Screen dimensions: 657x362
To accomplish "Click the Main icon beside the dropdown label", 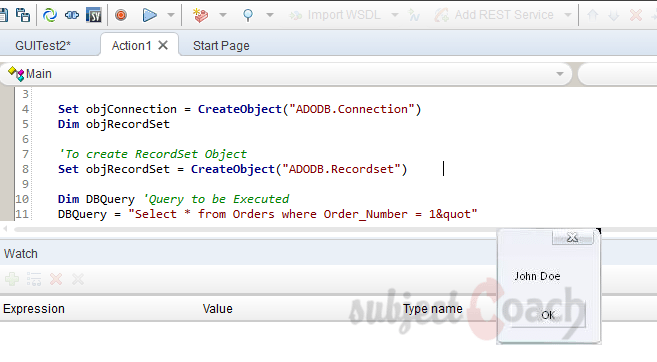I will click(16, 74).
